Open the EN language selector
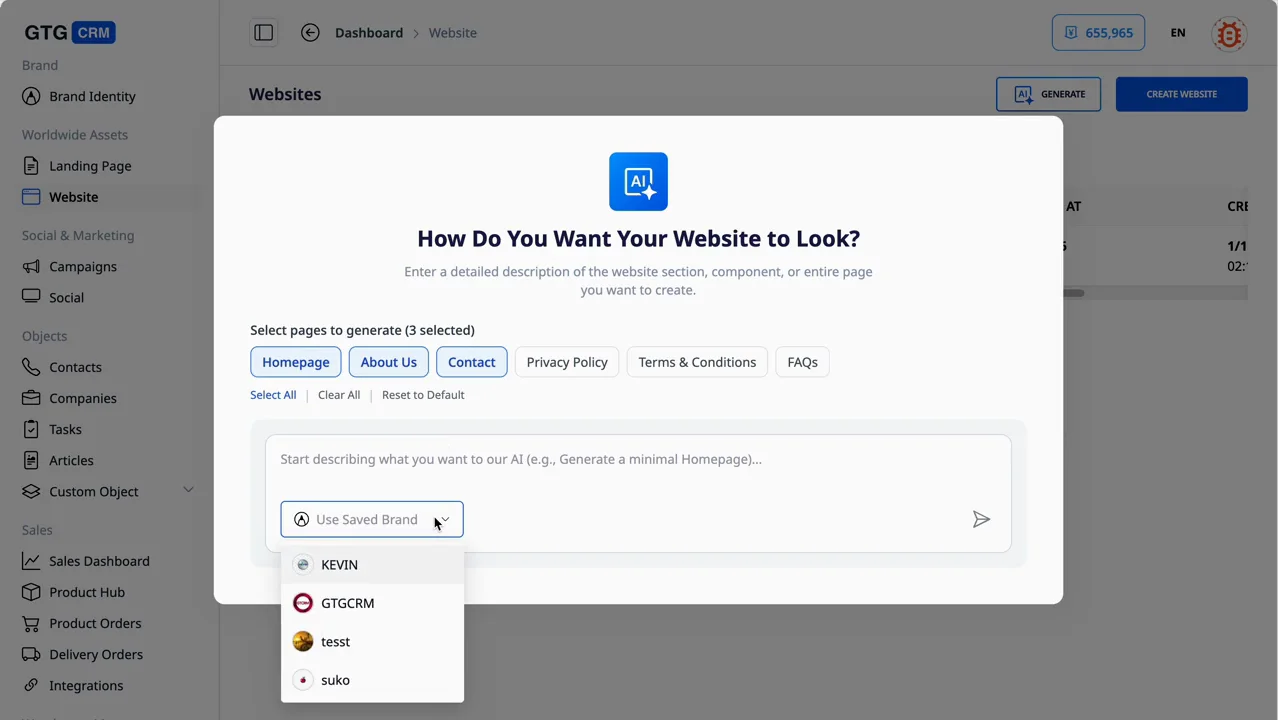1278x720 pixels. 1178,33
